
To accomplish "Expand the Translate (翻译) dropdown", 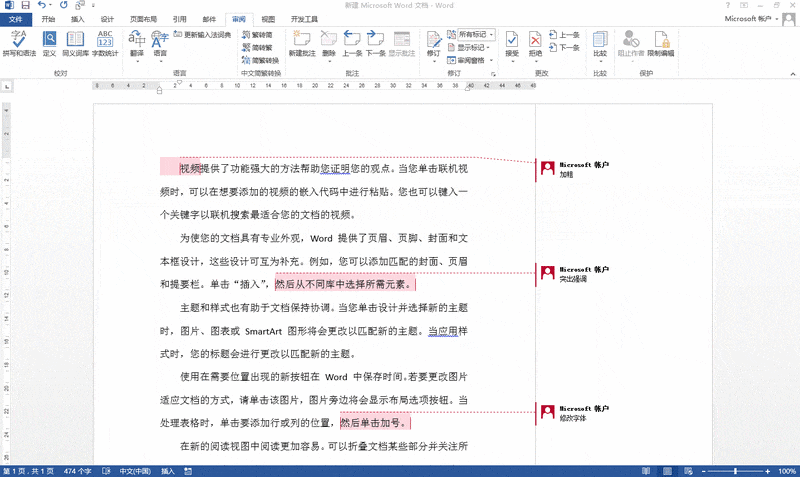I will click(137, 45).
